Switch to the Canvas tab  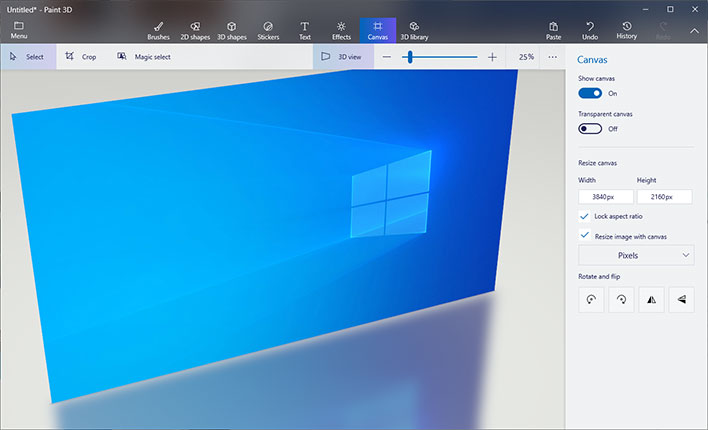(x=378, y=31)
